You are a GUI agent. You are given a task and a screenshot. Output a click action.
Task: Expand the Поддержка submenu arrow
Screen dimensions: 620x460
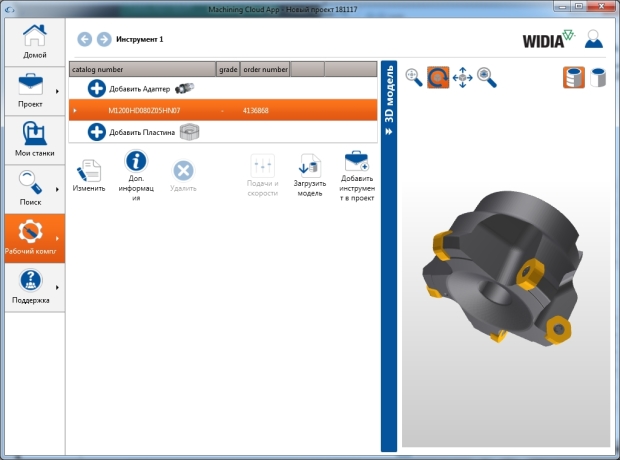tap(57, 288)
